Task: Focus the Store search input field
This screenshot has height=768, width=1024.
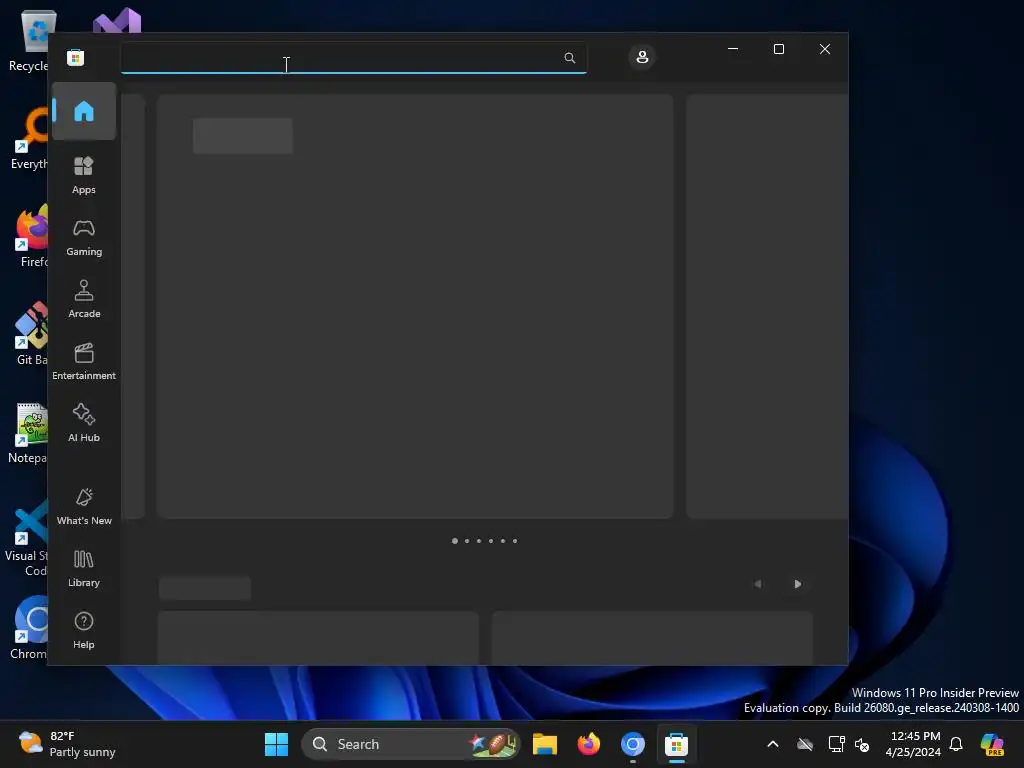Action: (x=353, y=58)
